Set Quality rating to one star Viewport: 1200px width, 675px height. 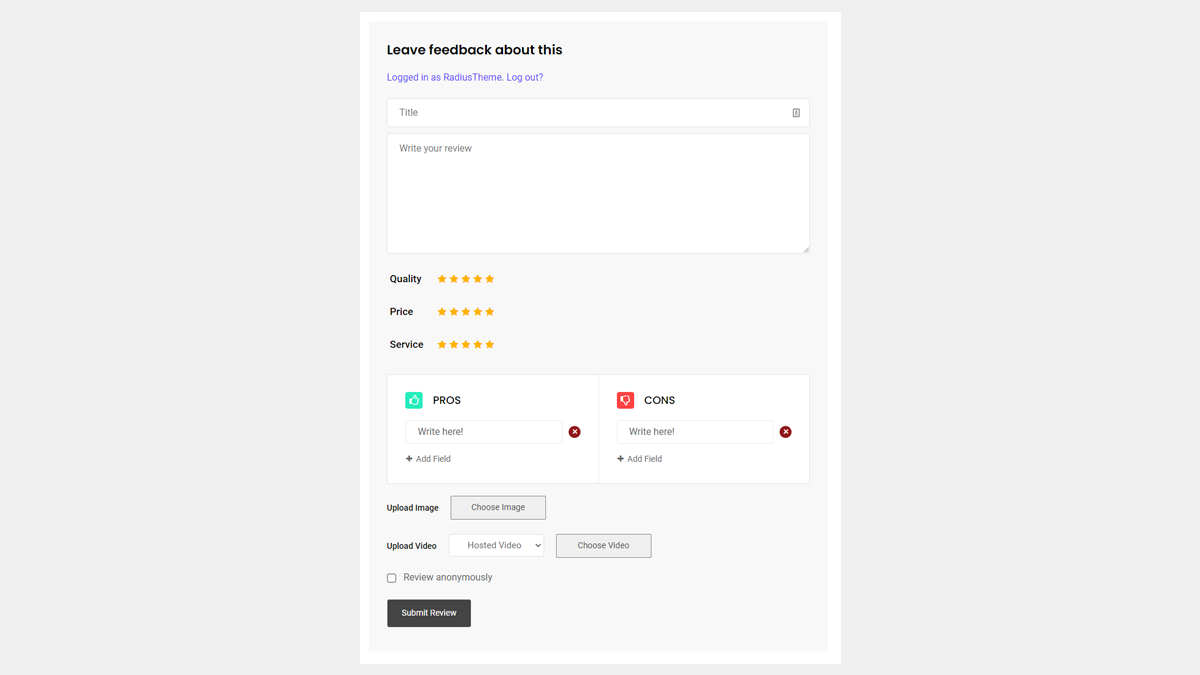tap(442, 279)
